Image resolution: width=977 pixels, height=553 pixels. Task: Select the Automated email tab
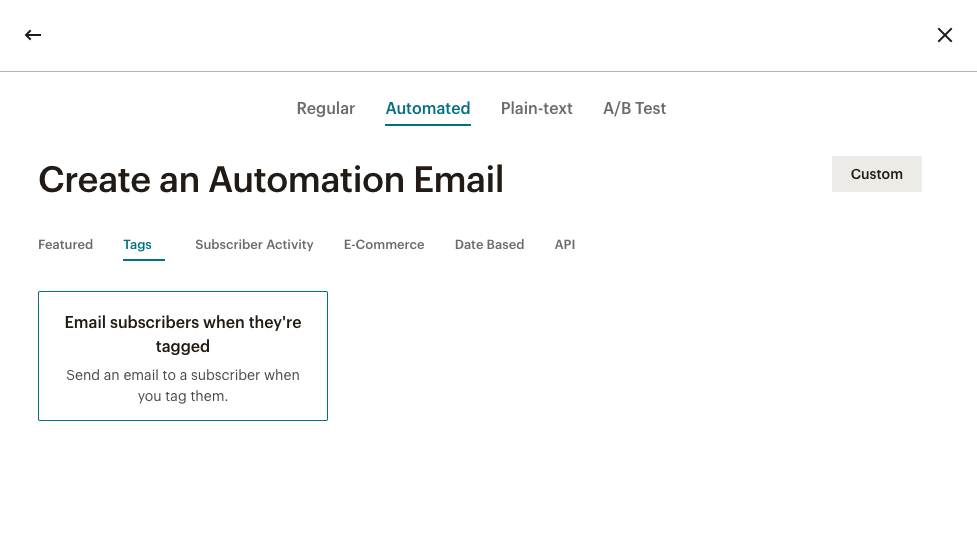click(x=427, y=108)
